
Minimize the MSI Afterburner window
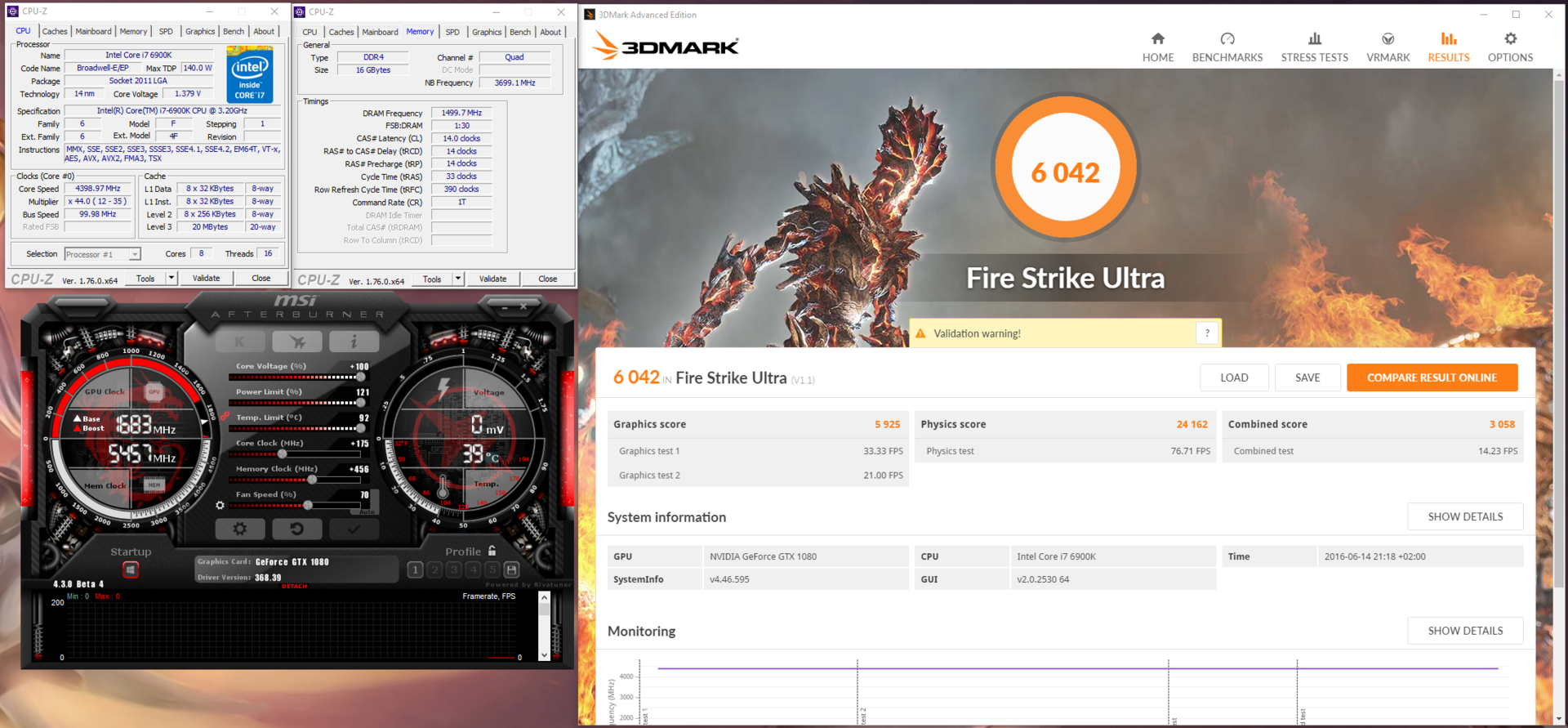coord(505,307)
